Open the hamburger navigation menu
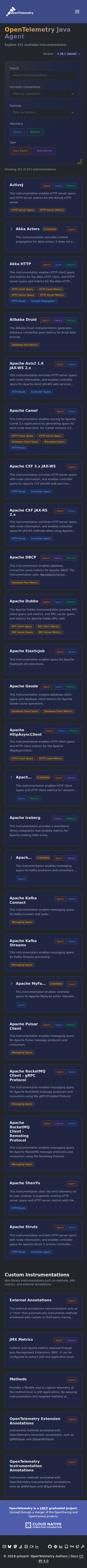The height and width of the screenshot is (1568, 87). click(77, 12)
